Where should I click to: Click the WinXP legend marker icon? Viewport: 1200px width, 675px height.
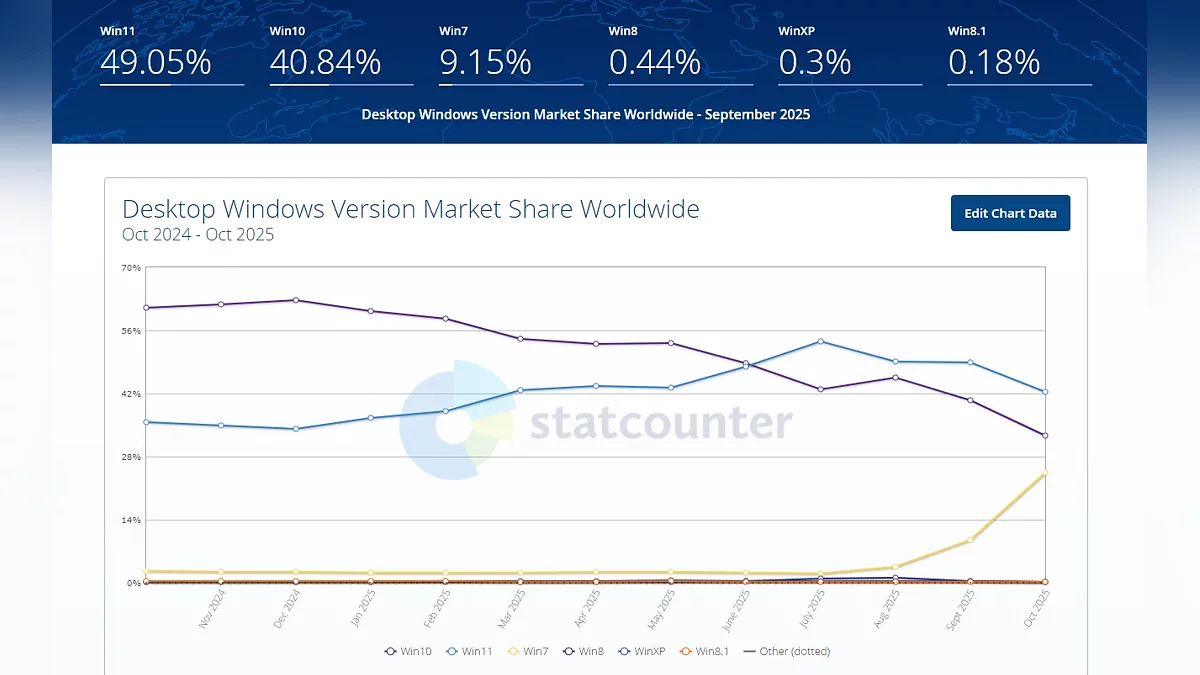(x=626, y=651)
